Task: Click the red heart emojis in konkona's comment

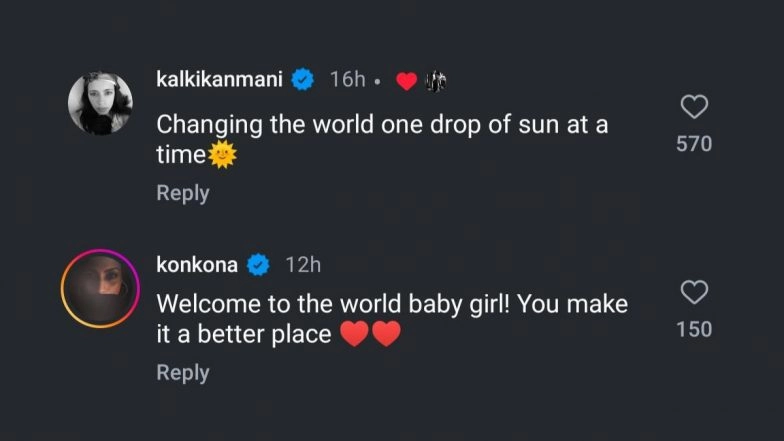Action: tap(370, 334)
